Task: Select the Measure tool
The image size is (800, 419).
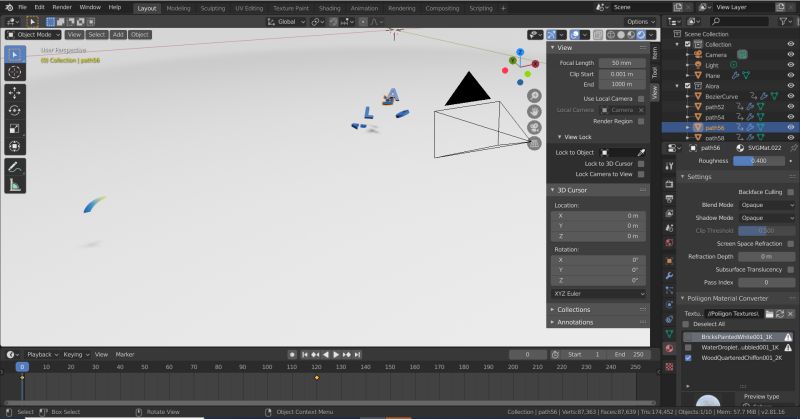Action: pyautogui.click(x=15, y=185)
